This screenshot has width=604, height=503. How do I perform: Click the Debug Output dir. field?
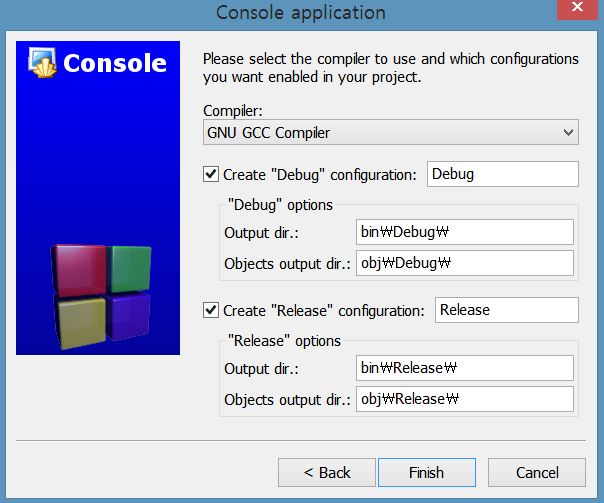[x=465, y=232]
